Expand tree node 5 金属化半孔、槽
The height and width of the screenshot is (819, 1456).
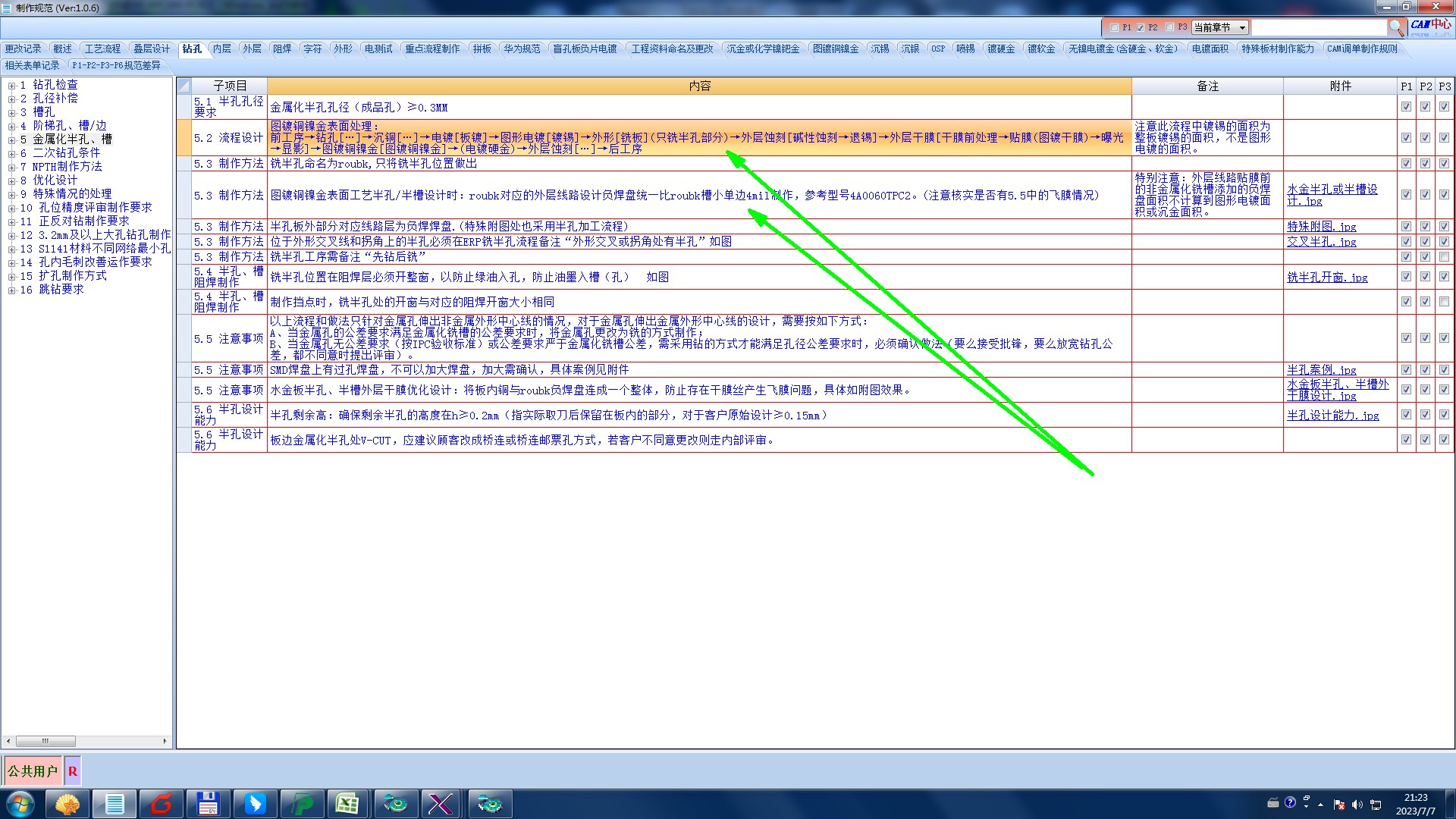tap(12, 140)
